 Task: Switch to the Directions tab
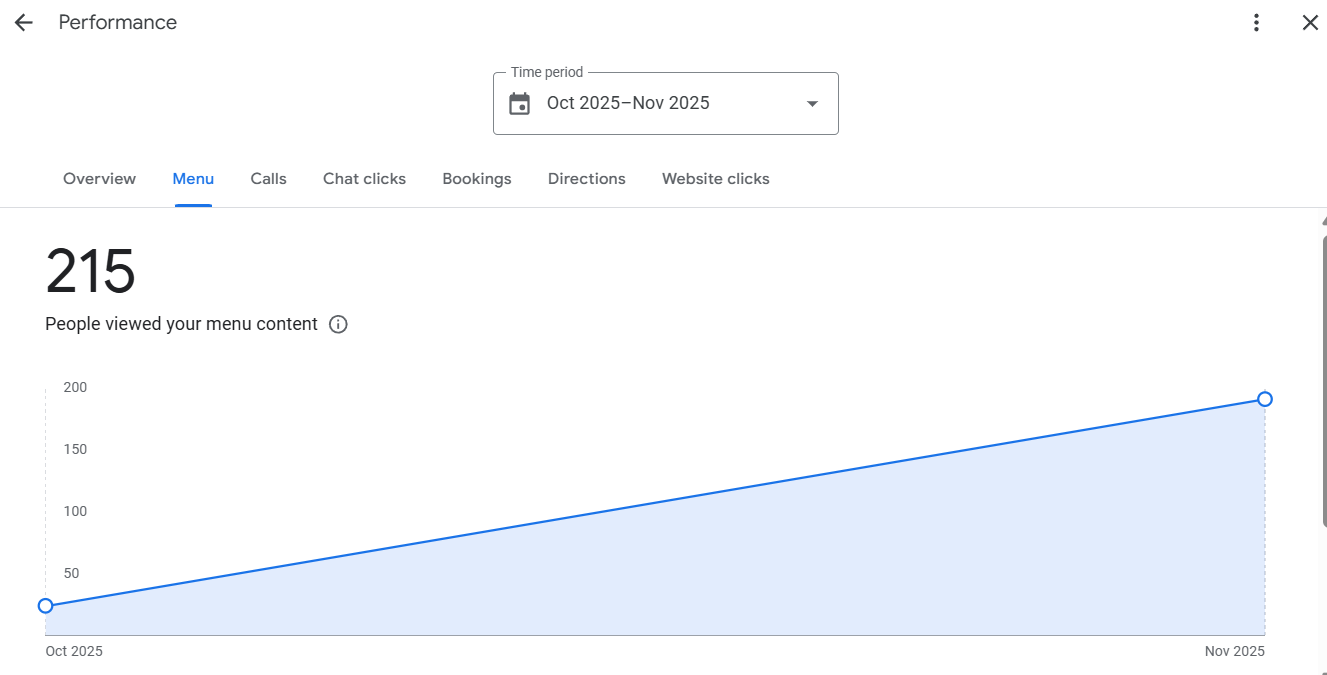[586, 179]
